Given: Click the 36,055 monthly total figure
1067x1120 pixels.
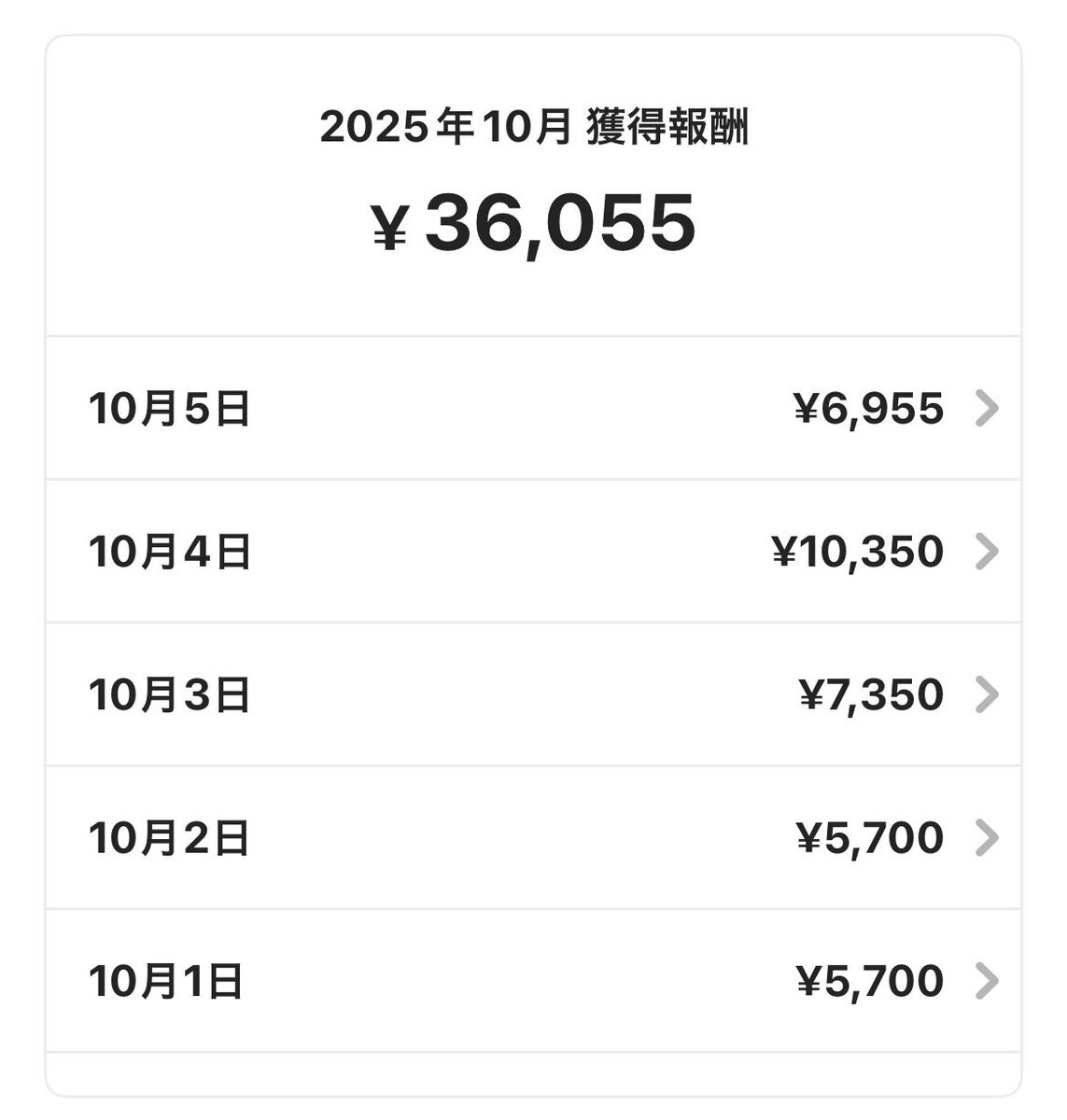Looking at the screenshot, I should click(560, 224).
